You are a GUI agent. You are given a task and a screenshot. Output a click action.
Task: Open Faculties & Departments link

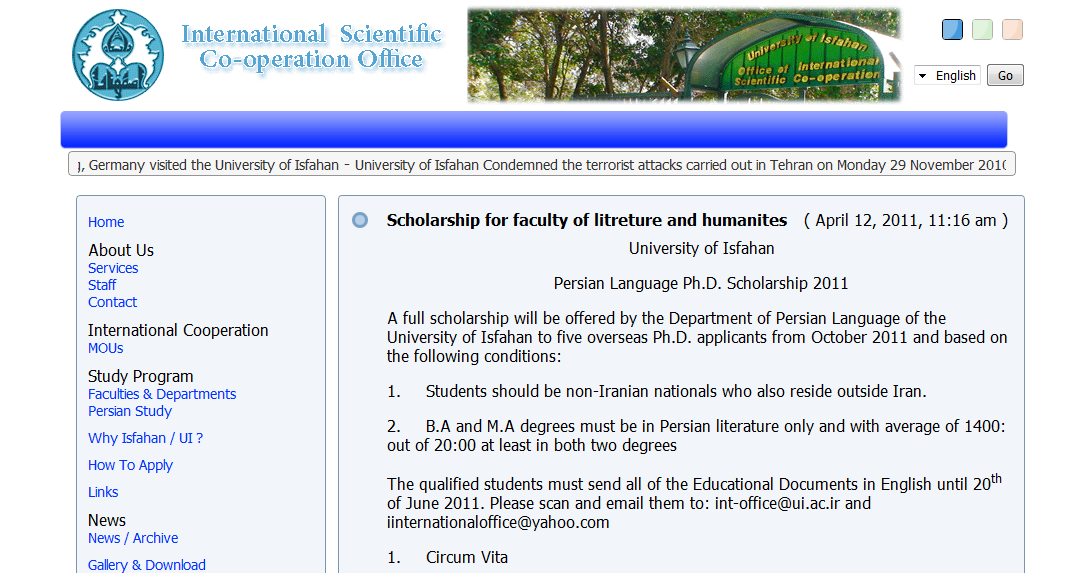point(162,394)
